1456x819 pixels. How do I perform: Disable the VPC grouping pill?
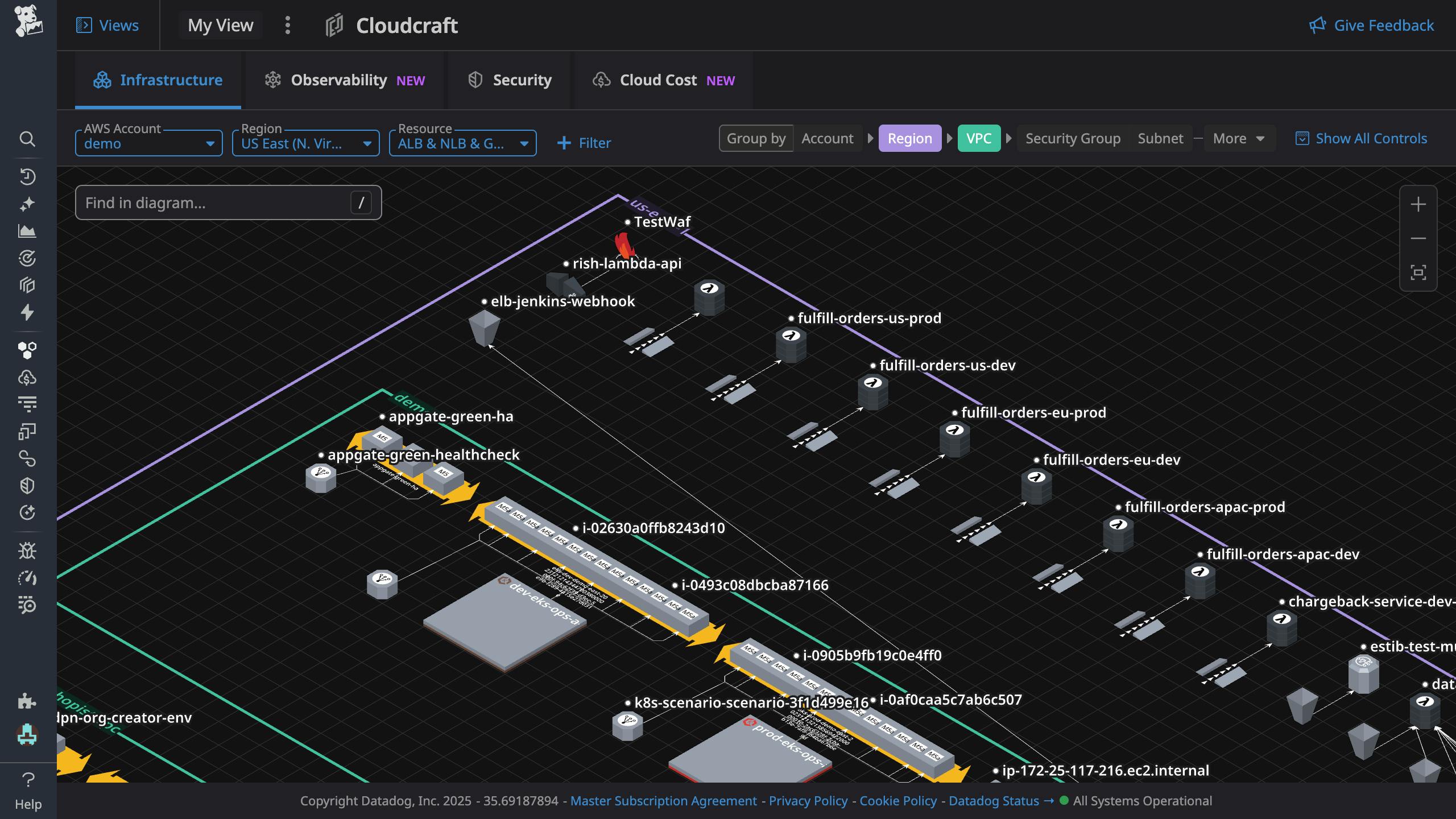tap(979, 138)
